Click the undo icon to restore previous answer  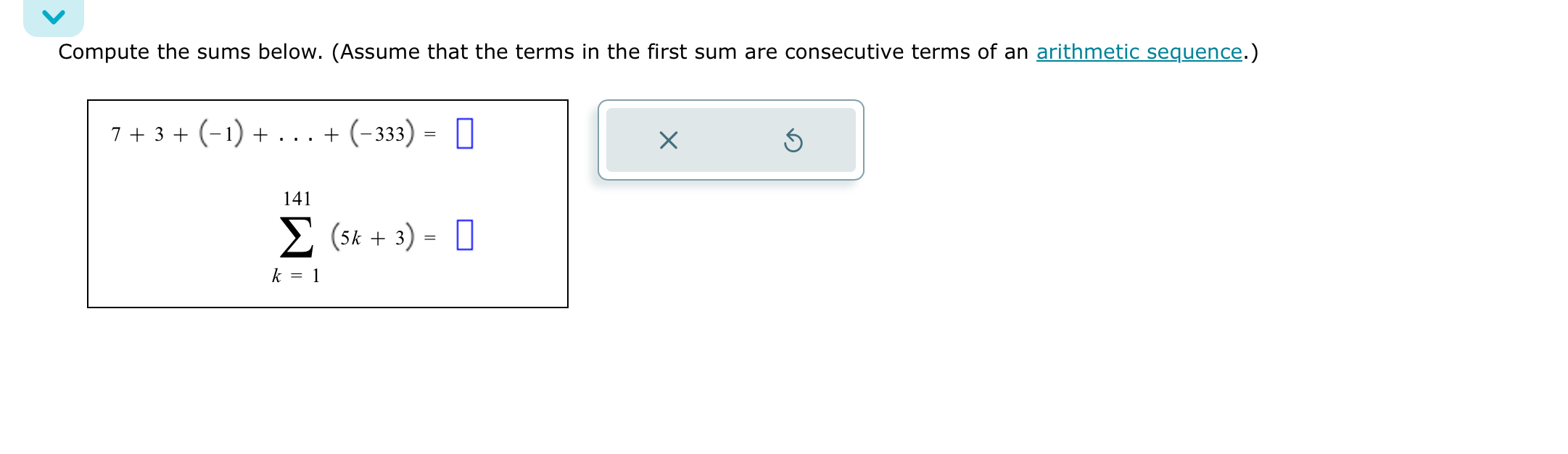(793, 141)
